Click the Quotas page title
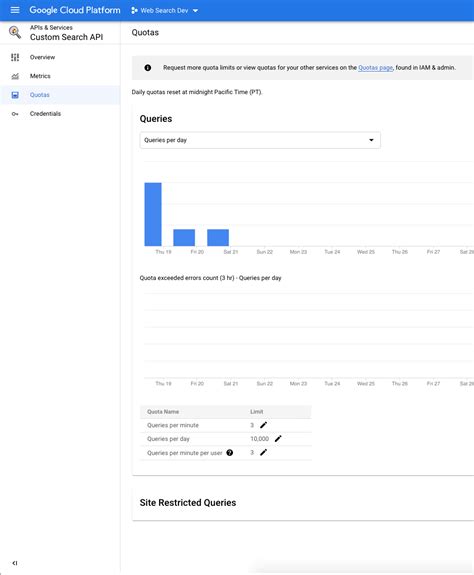The height and width of the screenshot is (575, 474). [145, 33]
